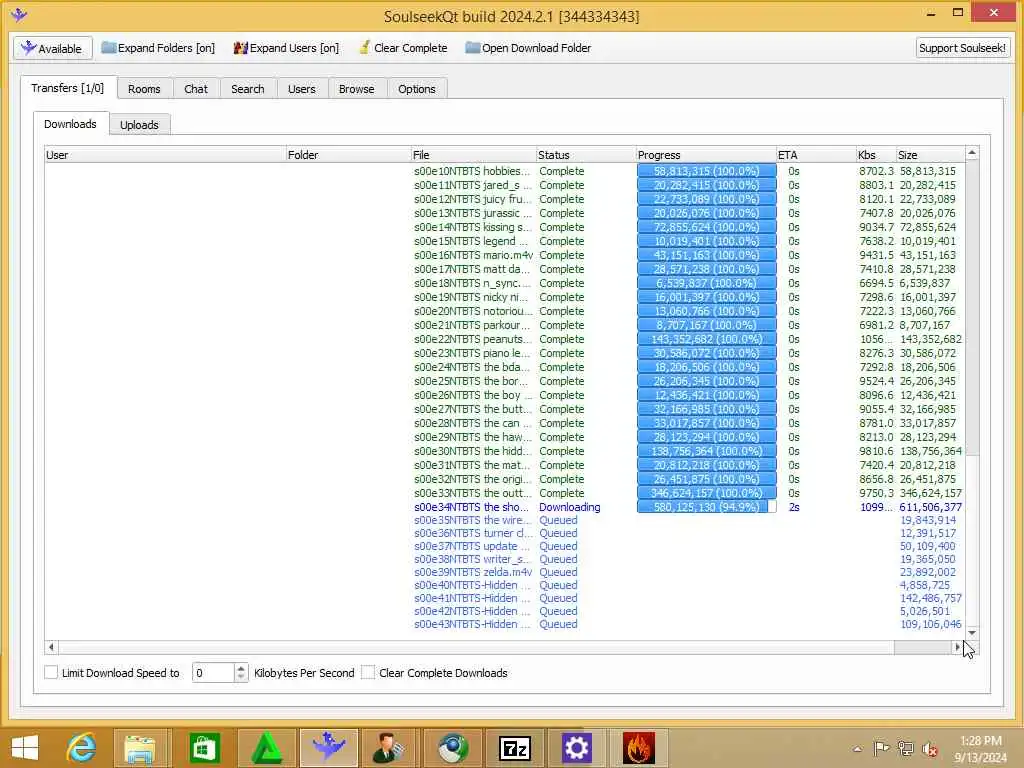Viewport: 1024px width, 768px height.
Task: Open 7-Zip from taskbar
Action: pyautogui.click(x=515, y=748)
